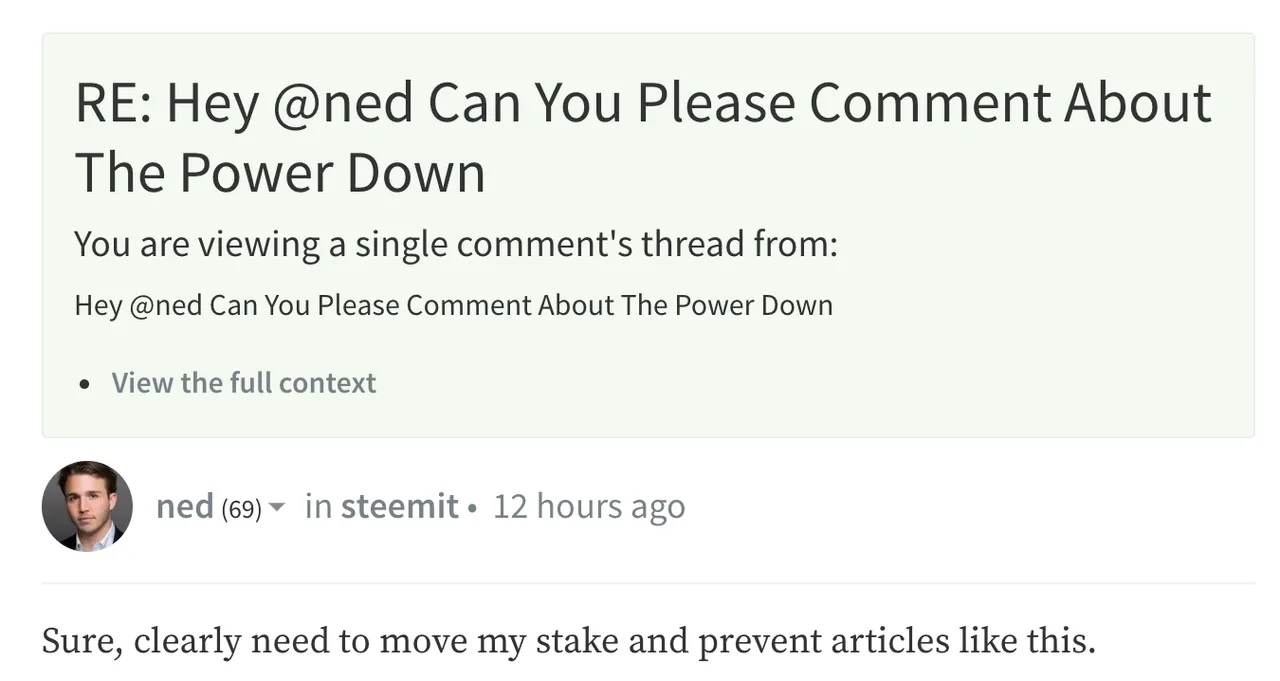Open the steemit category link
Image resolution: width=1280 pixels, height=681 pixels.
click(399, 507)
